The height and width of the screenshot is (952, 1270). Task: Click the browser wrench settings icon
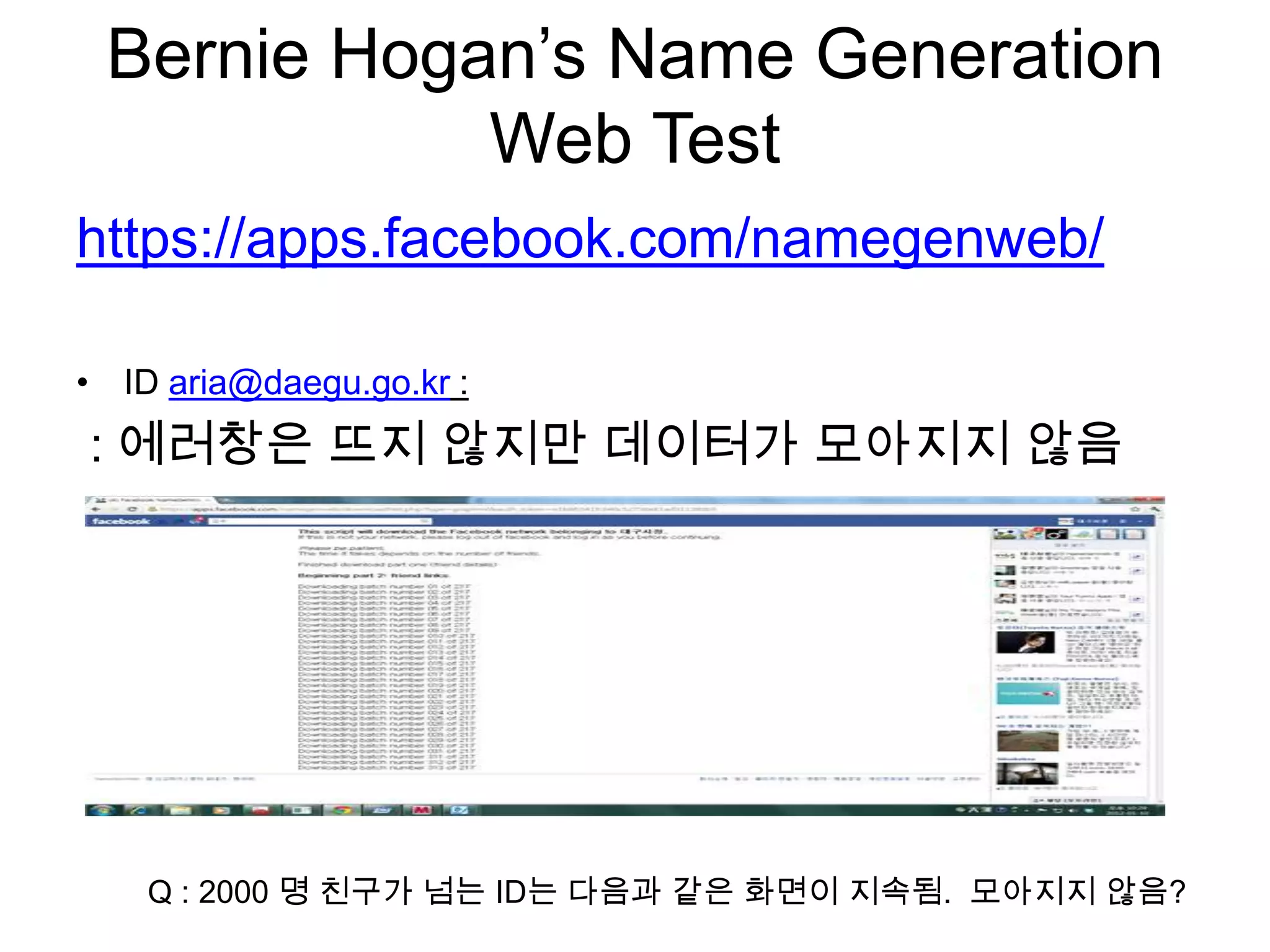coord(1155,509)
